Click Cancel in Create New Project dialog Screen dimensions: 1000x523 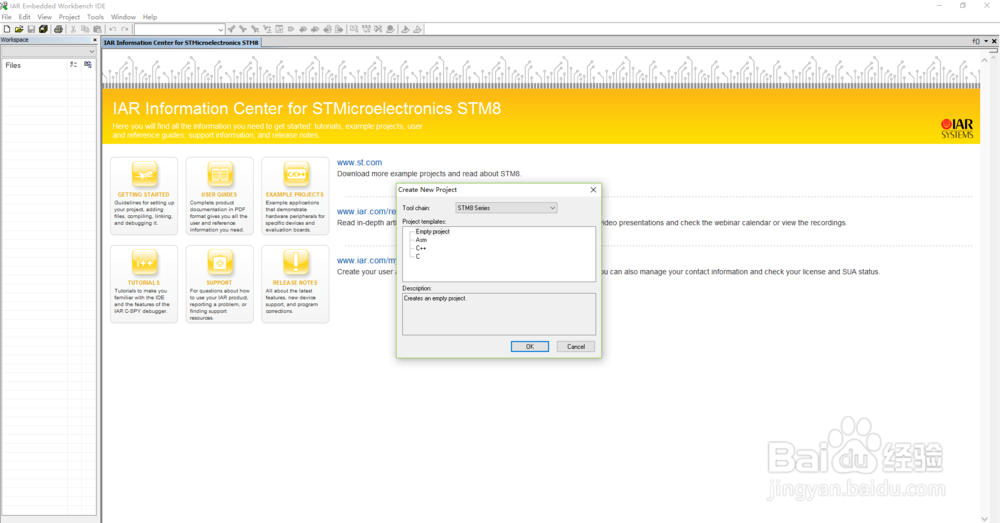pos(576,346)
